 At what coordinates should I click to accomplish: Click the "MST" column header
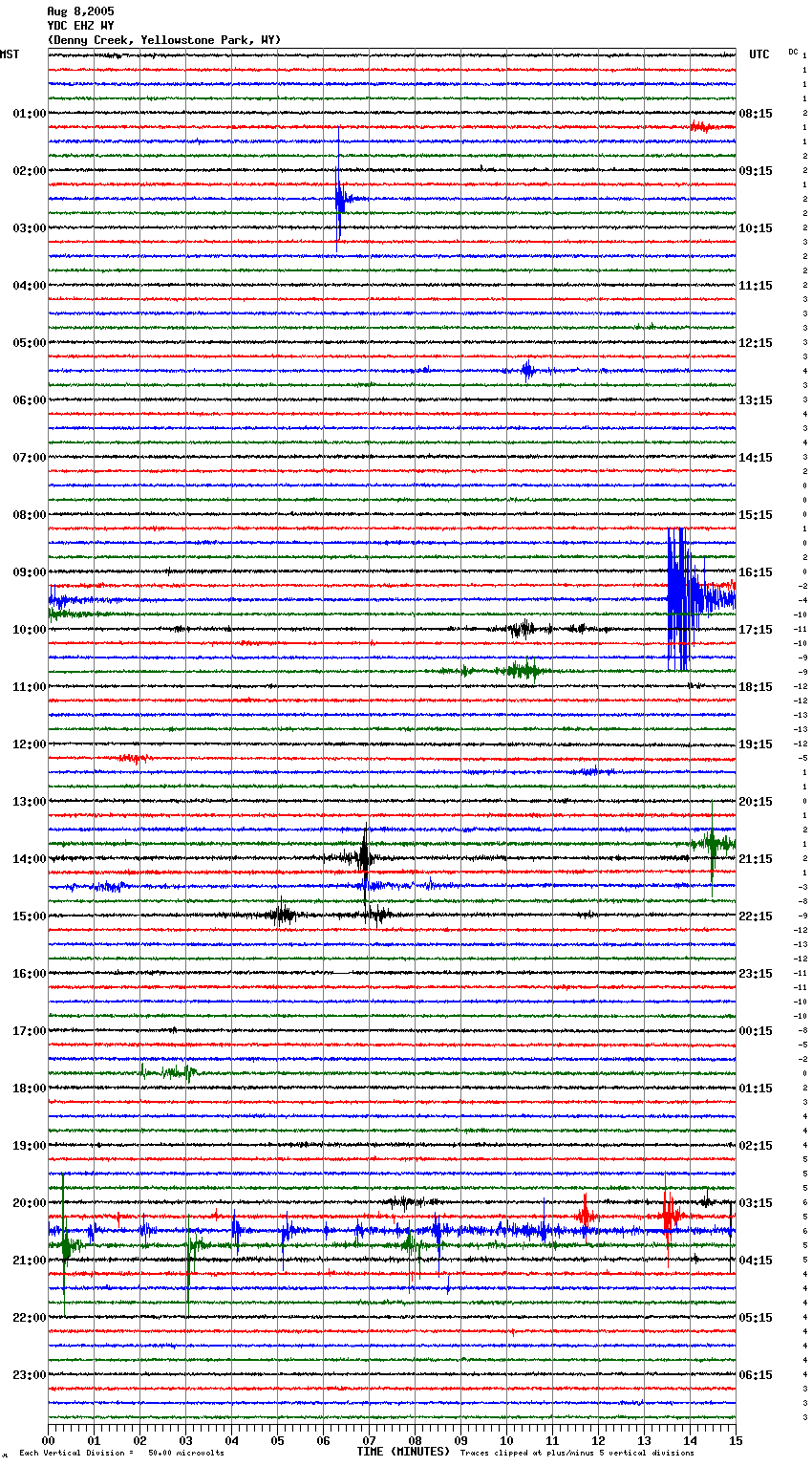click(x=10, y=54)
